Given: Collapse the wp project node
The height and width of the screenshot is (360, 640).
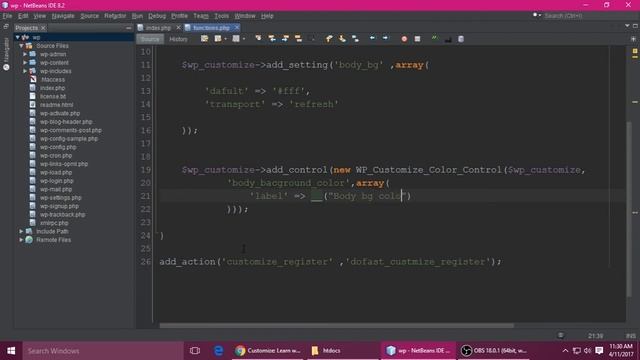Looking at the screenshot, I should click(x=18, y=37).
